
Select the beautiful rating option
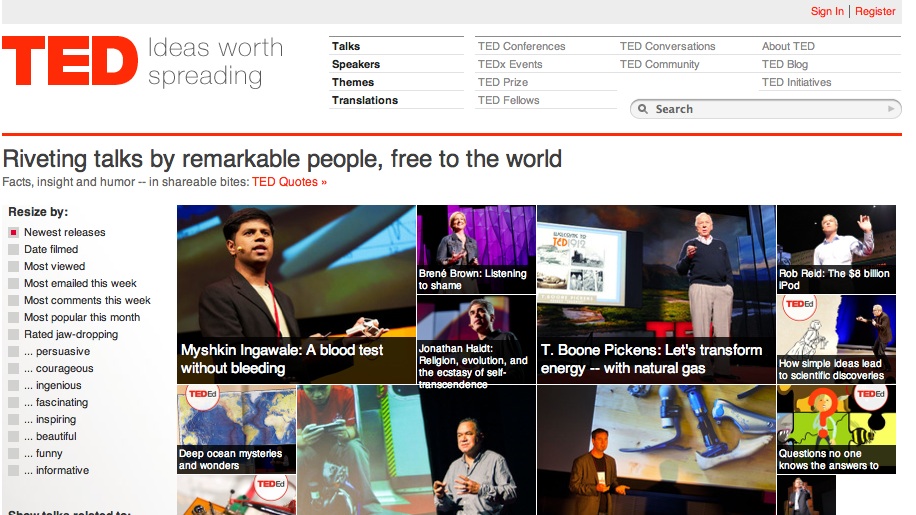(13, 436)
